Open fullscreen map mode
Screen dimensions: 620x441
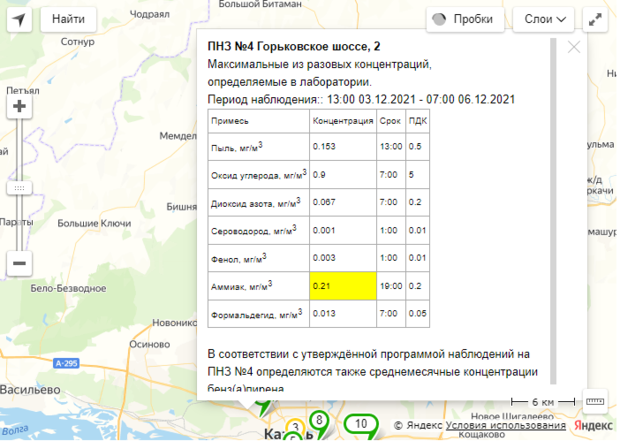click(596, 19)
